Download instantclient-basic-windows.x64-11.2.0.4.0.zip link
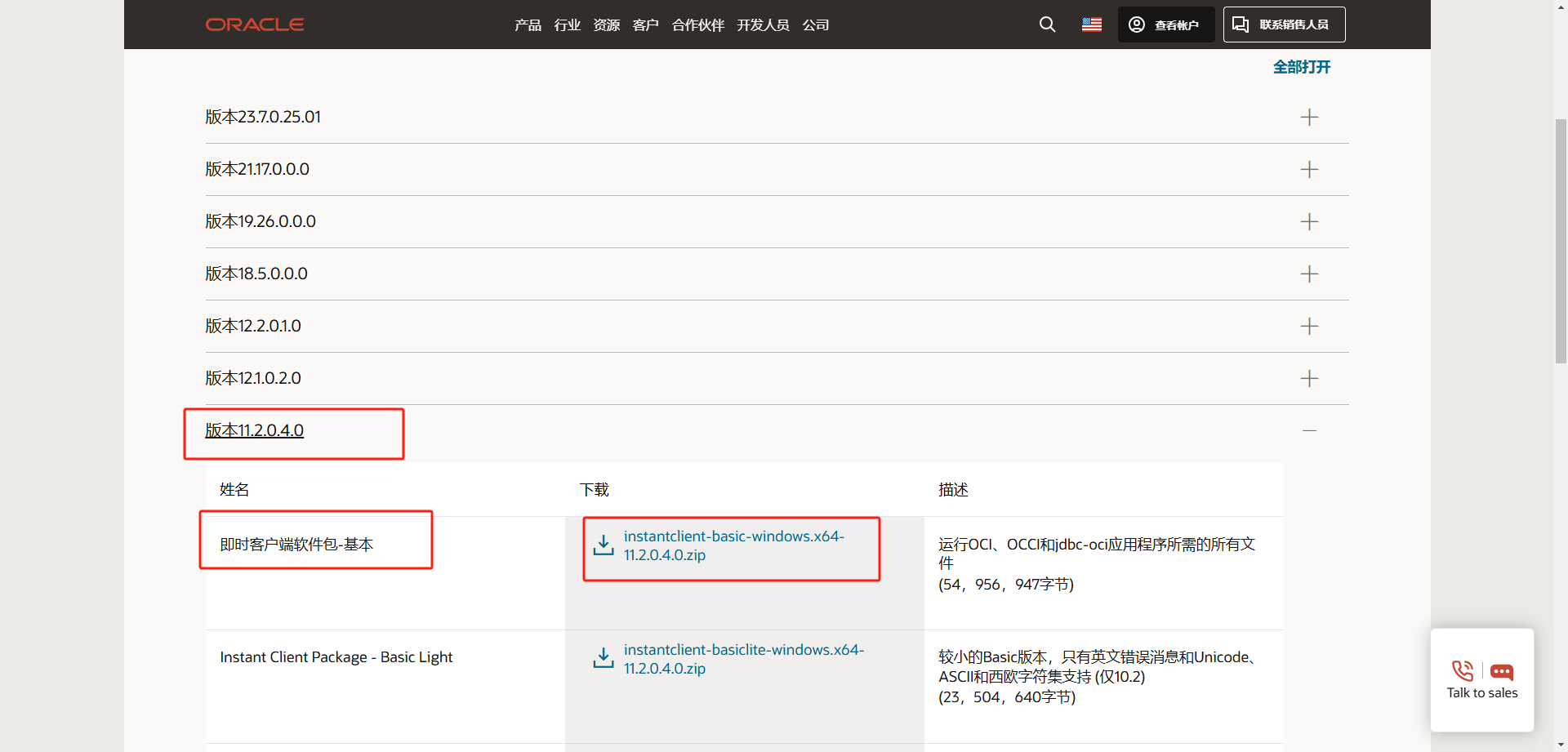 pos(733,545)
